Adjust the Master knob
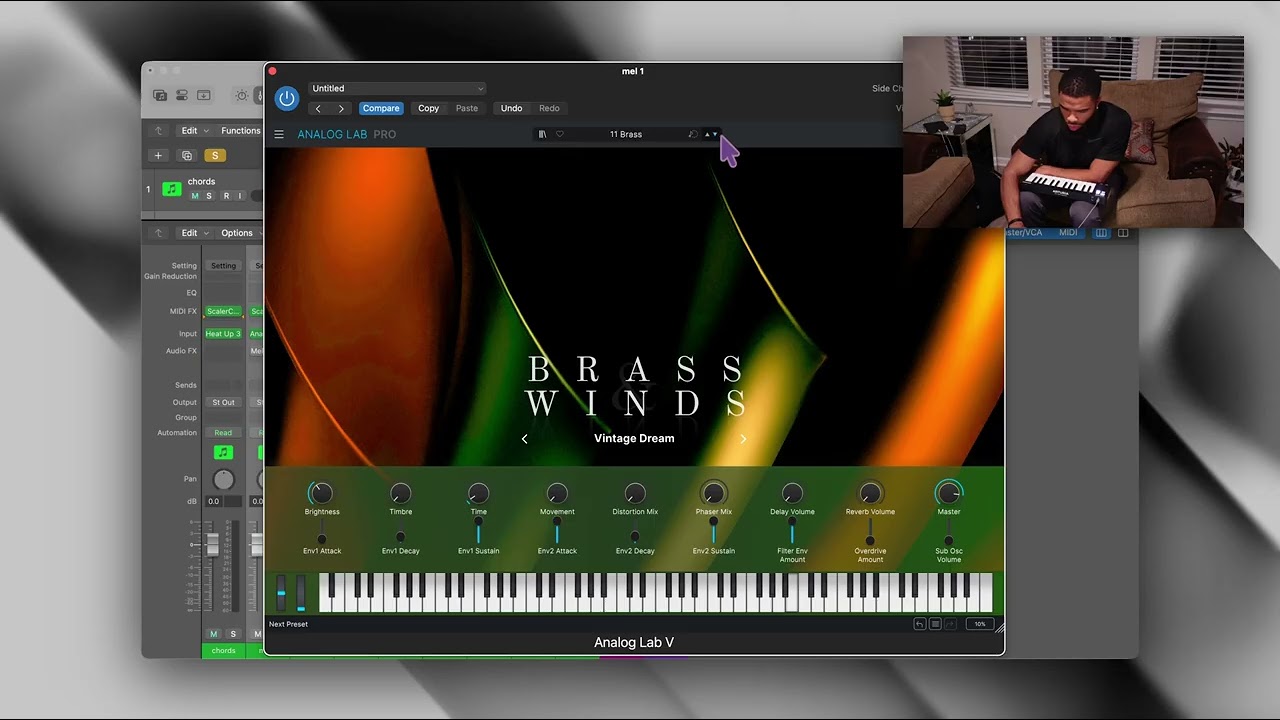 click(x=948, y=493)
